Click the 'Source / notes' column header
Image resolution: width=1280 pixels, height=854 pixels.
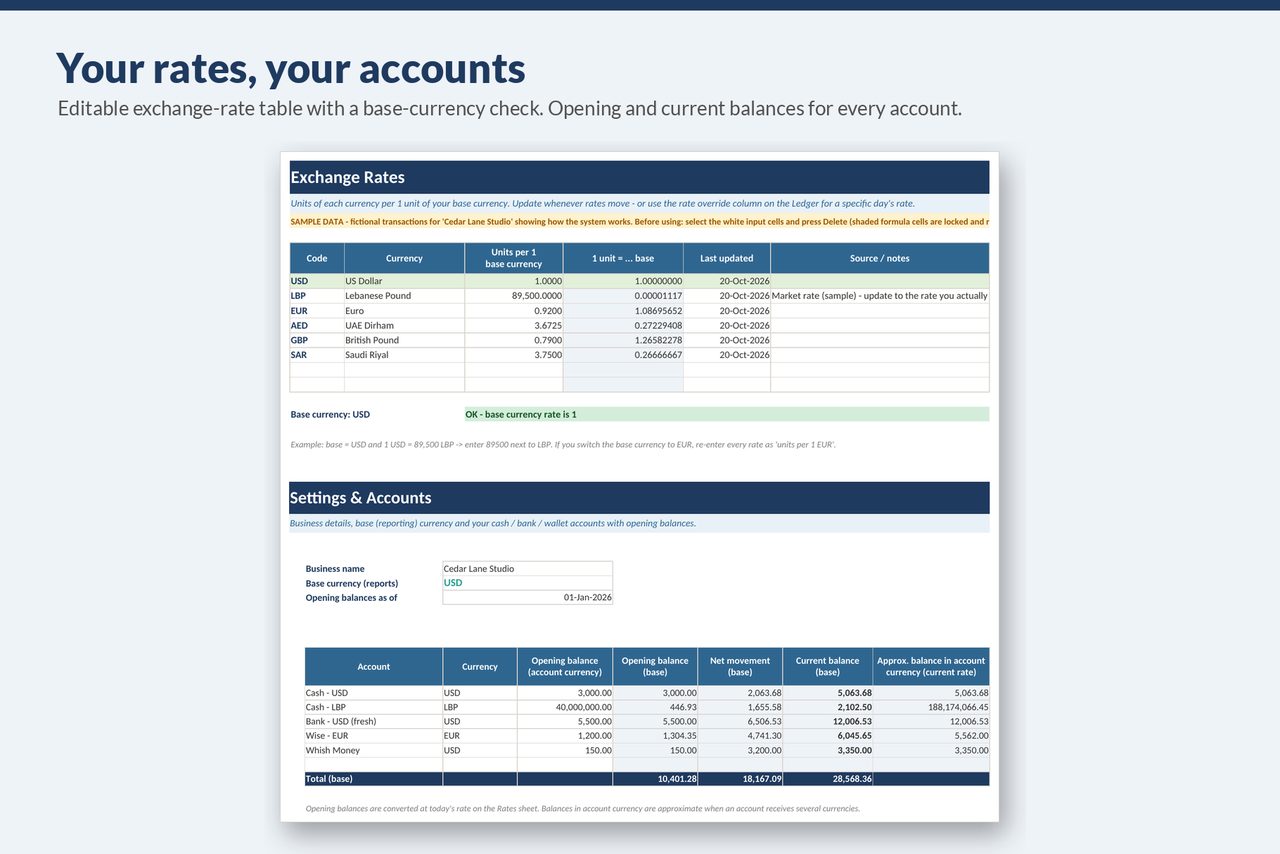[880, 258]
